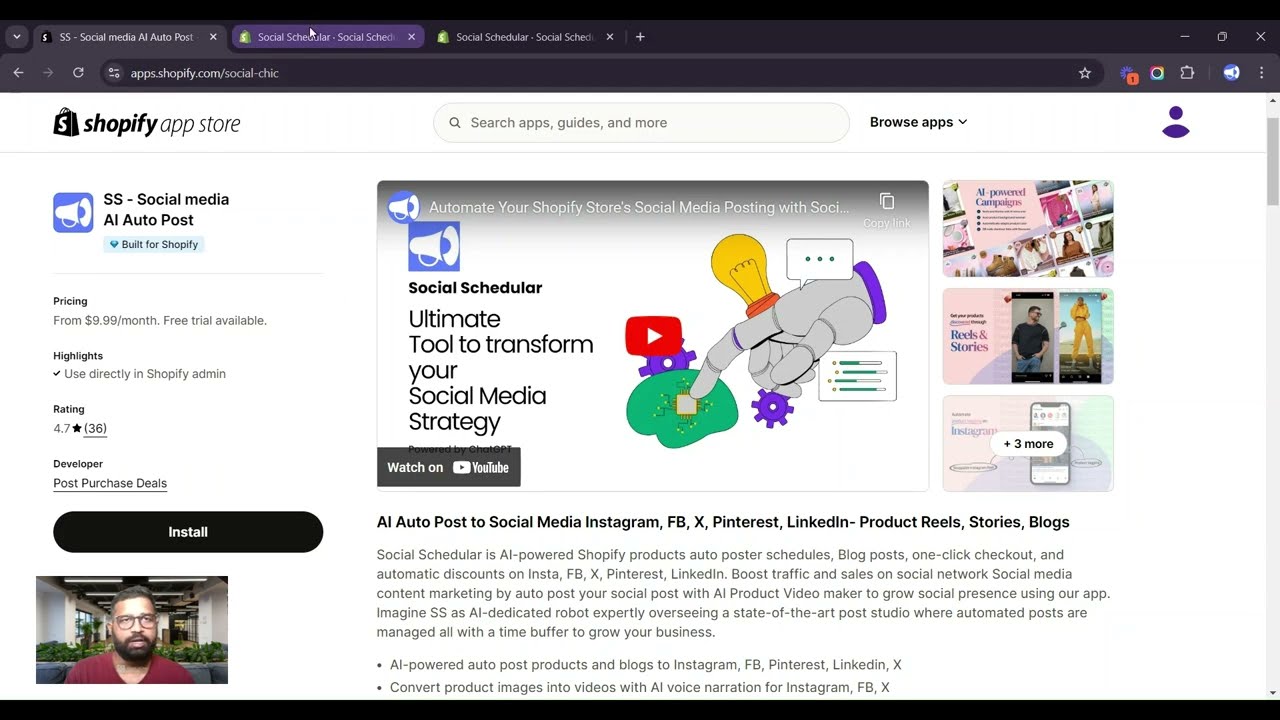Screen dimensions: 1280x720
Task: Click the address bar URL apps.shopify.com/social-chic
Action: [205, 73]
